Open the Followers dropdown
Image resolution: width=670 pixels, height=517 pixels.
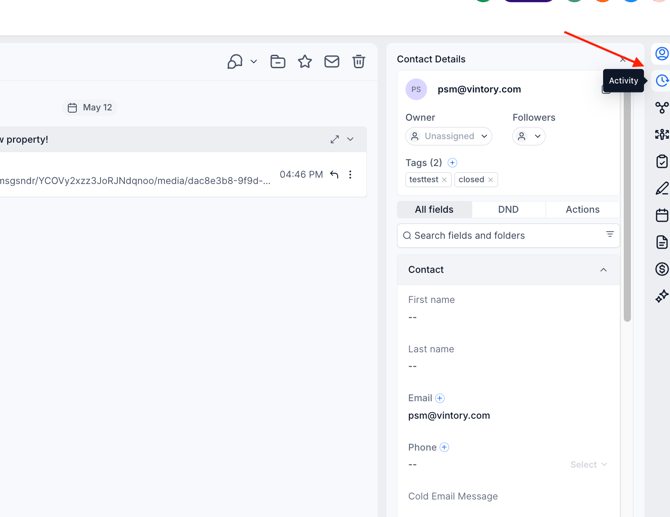[x=529, y=136]
